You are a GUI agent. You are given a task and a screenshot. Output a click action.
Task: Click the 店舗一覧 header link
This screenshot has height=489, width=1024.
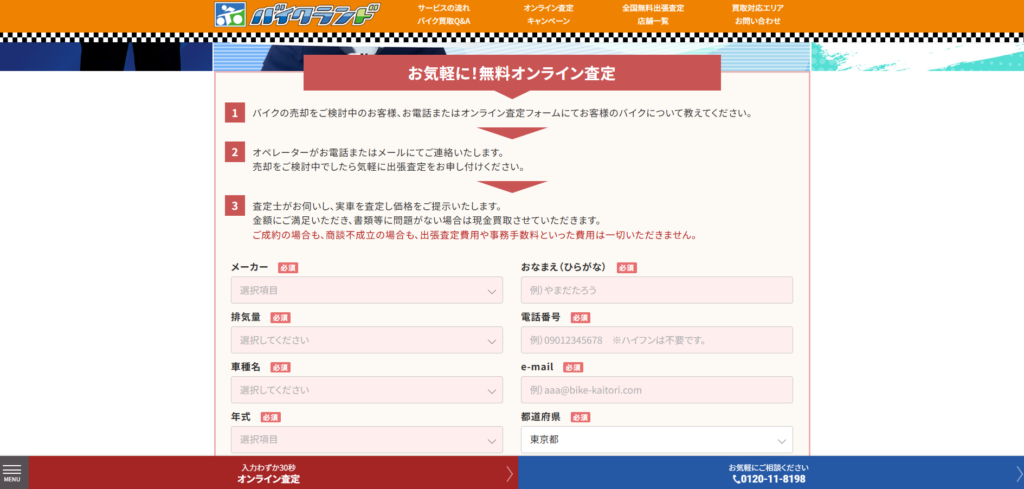[652, 21]
